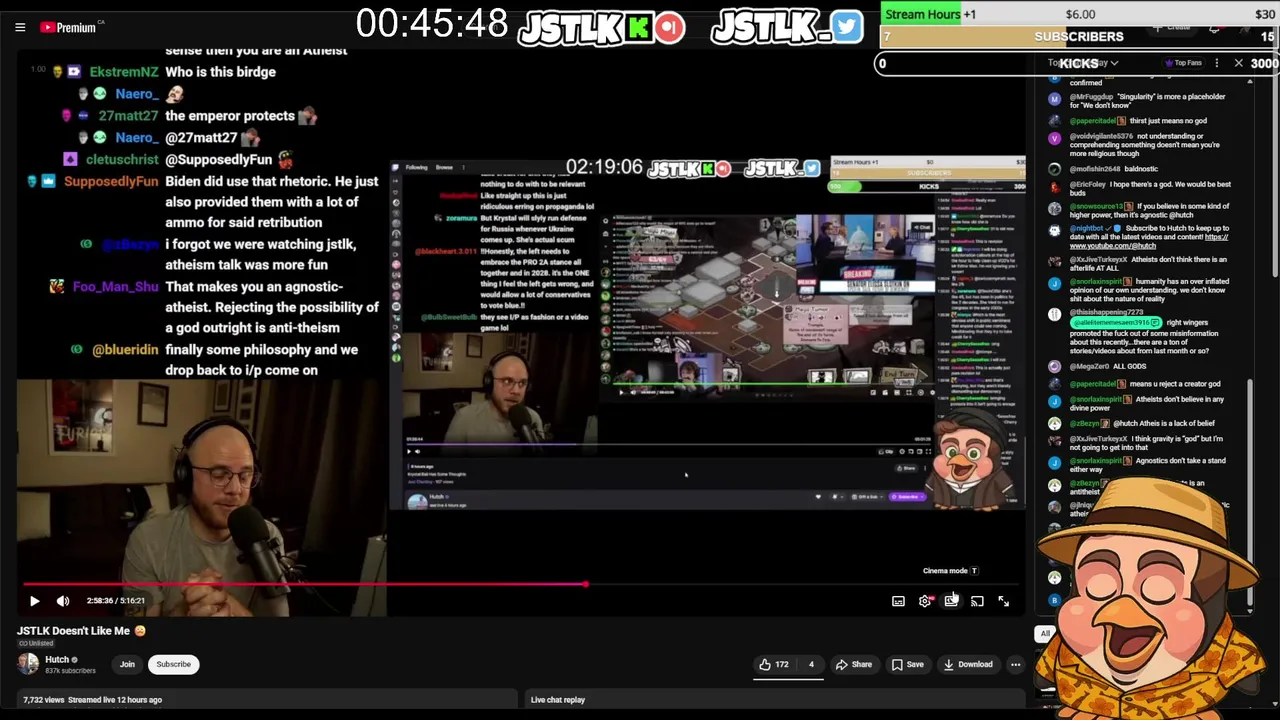The image size is (1280, 720).
Task: Click the nightbot avatar in chat
Action: tap(1054, 230)
